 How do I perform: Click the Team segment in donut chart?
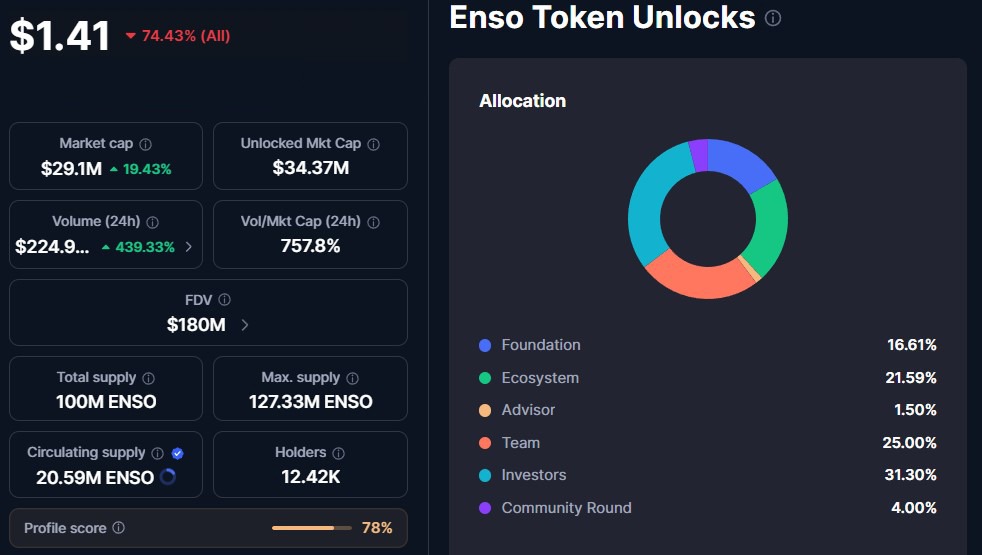700,279
